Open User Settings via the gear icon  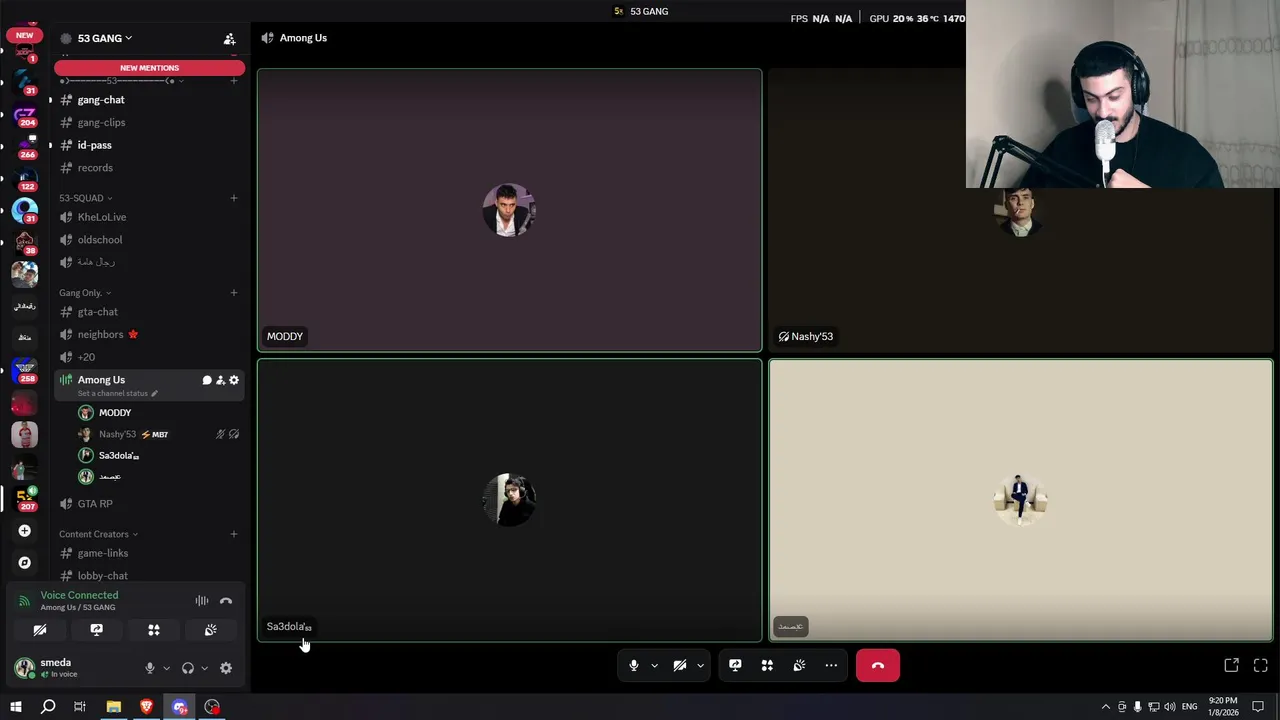[226, 668]
